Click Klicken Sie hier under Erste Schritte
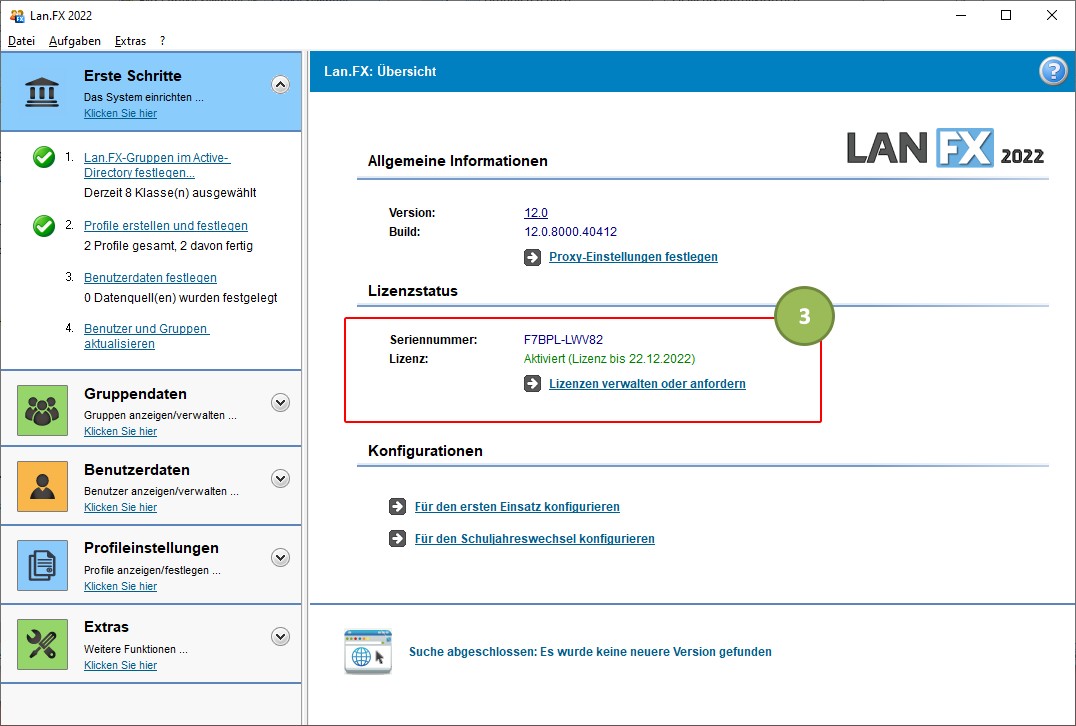The height and width of the screenshot is (726, 1076). (120, 113)
